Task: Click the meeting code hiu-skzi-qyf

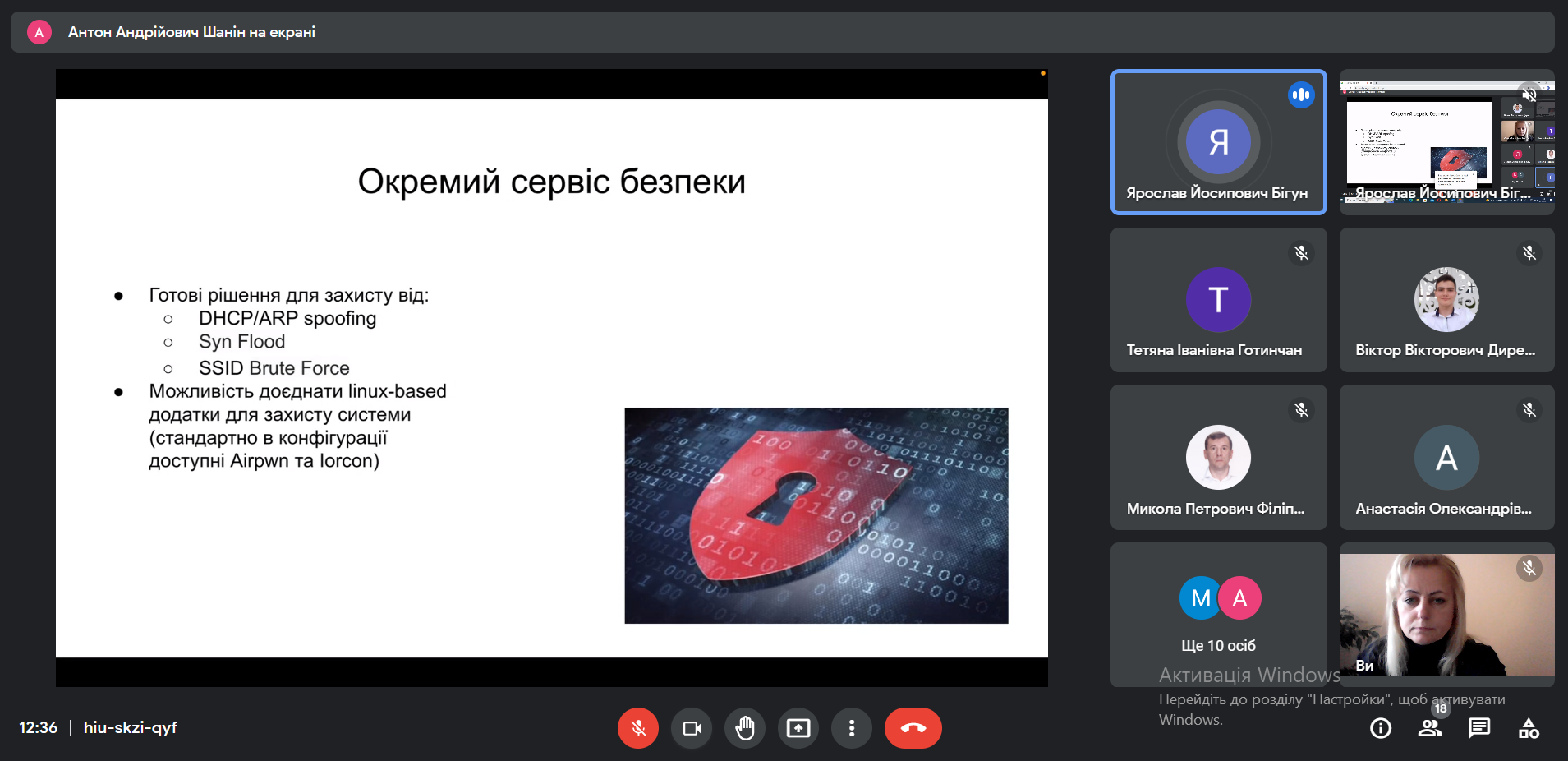Action: pos(131,728)
